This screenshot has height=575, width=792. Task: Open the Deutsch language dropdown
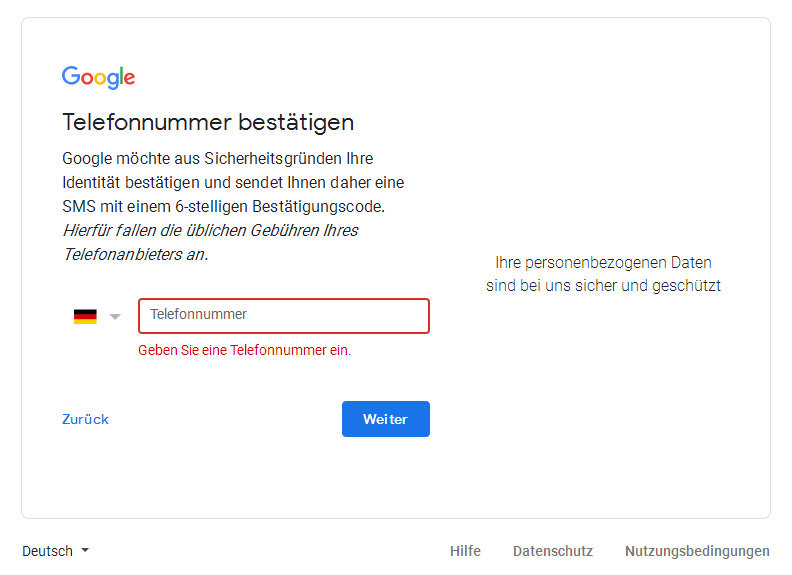pyautogui.click(x=56, y=551)
